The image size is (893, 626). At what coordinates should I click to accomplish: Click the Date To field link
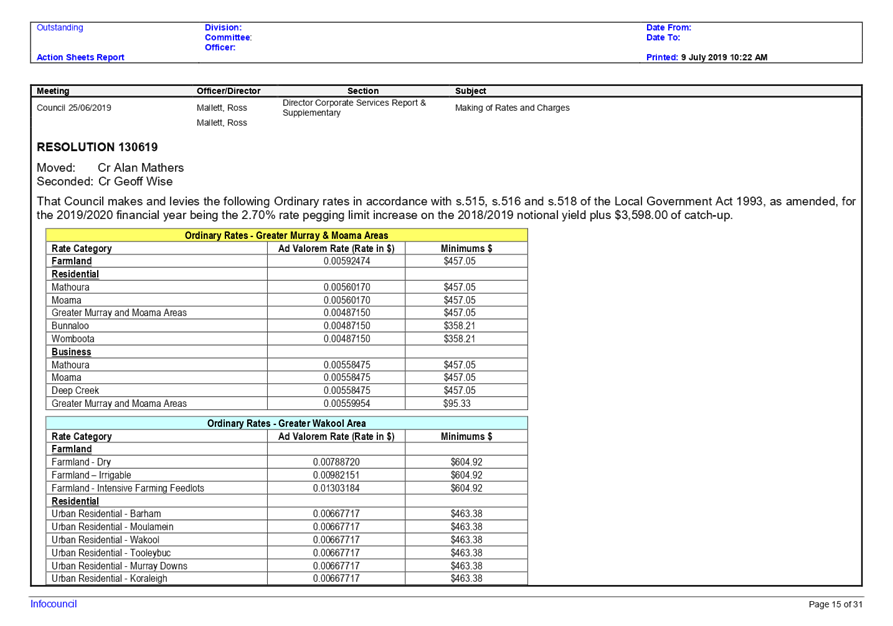point(659,37)
